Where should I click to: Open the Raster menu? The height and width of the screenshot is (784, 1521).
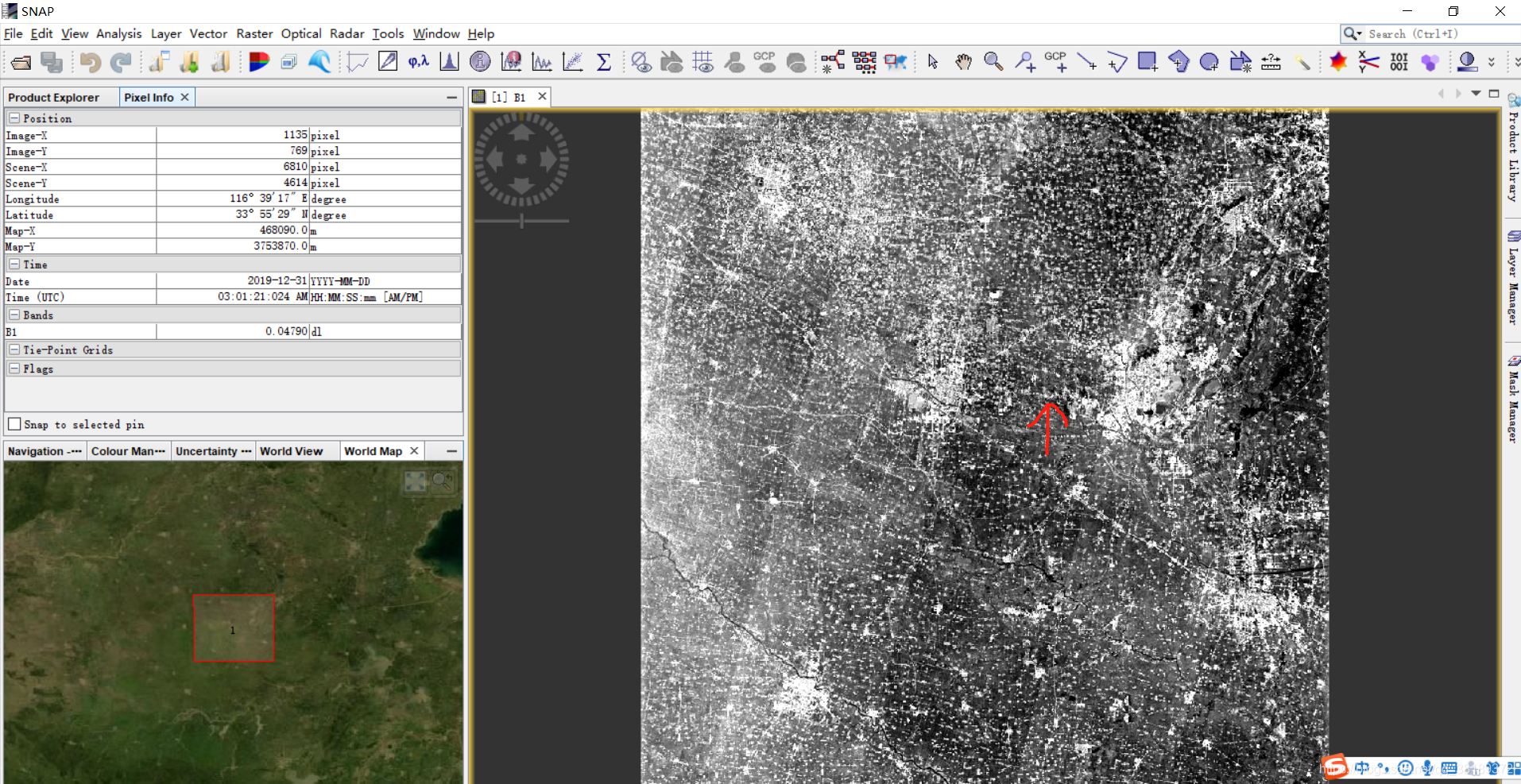tap(254, 33)
